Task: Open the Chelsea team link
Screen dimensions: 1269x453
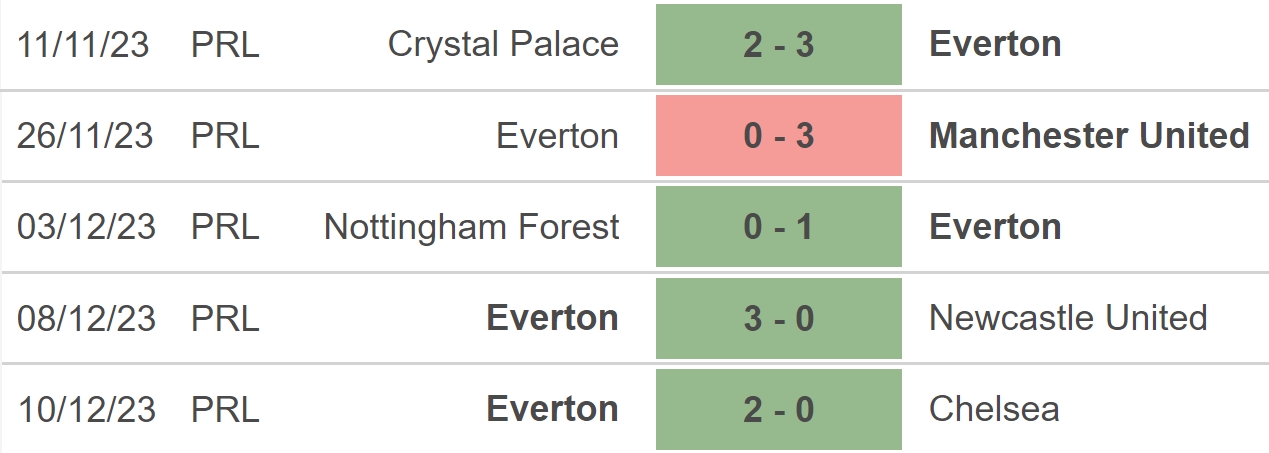Action: click(x=994, y=409)
